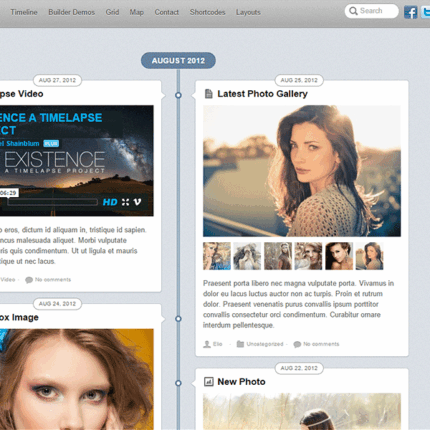This screenshot has height=430, width=430.
Task: Focus the Search input field
Action: click(372, 11)
